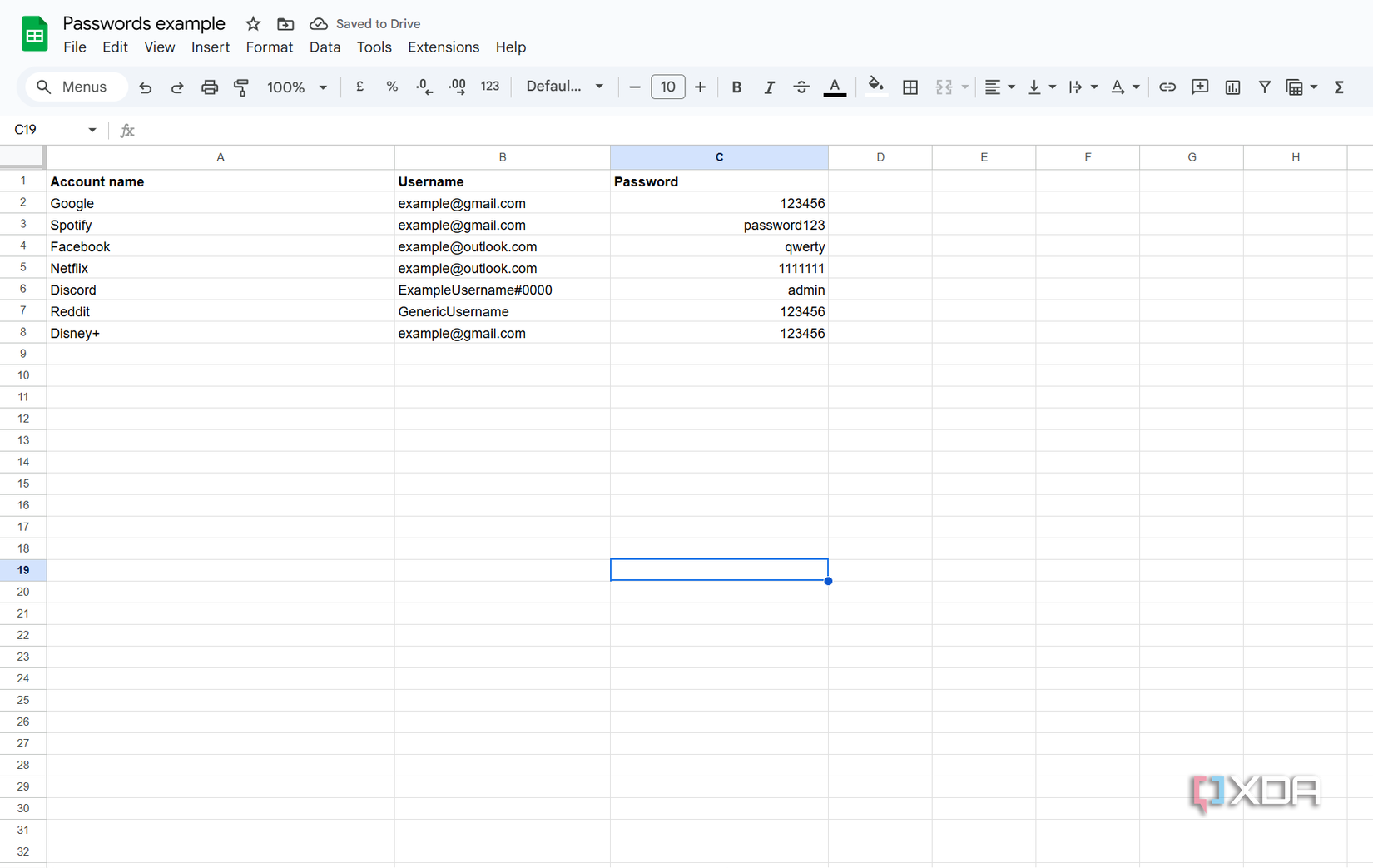The height and width of the screenshot is (868, 1373).
Task: Select the Account name header cell
Action: [220, 181]
